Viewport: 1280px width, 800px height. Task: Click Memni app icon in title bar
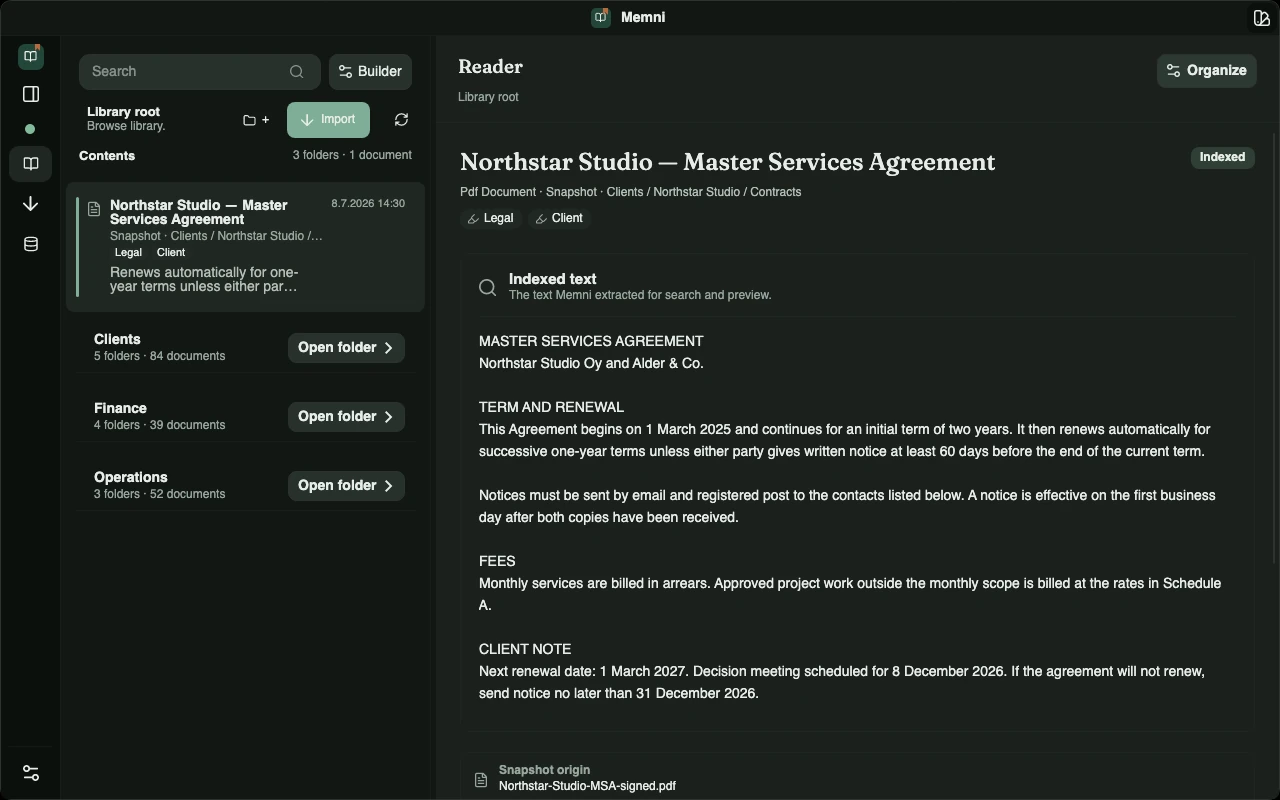pos(601,17)
